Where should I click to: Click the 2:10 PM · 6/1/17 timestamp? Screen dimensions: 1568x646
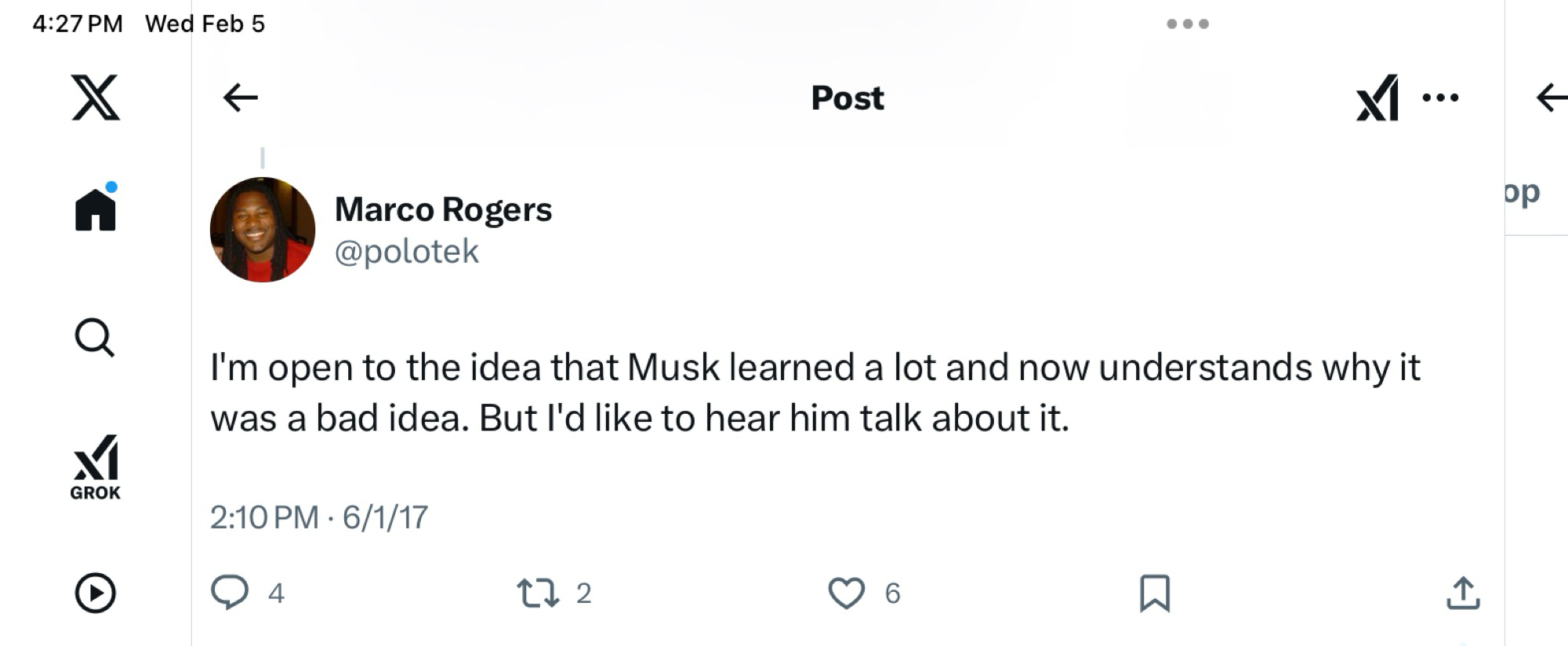point(319,517)
